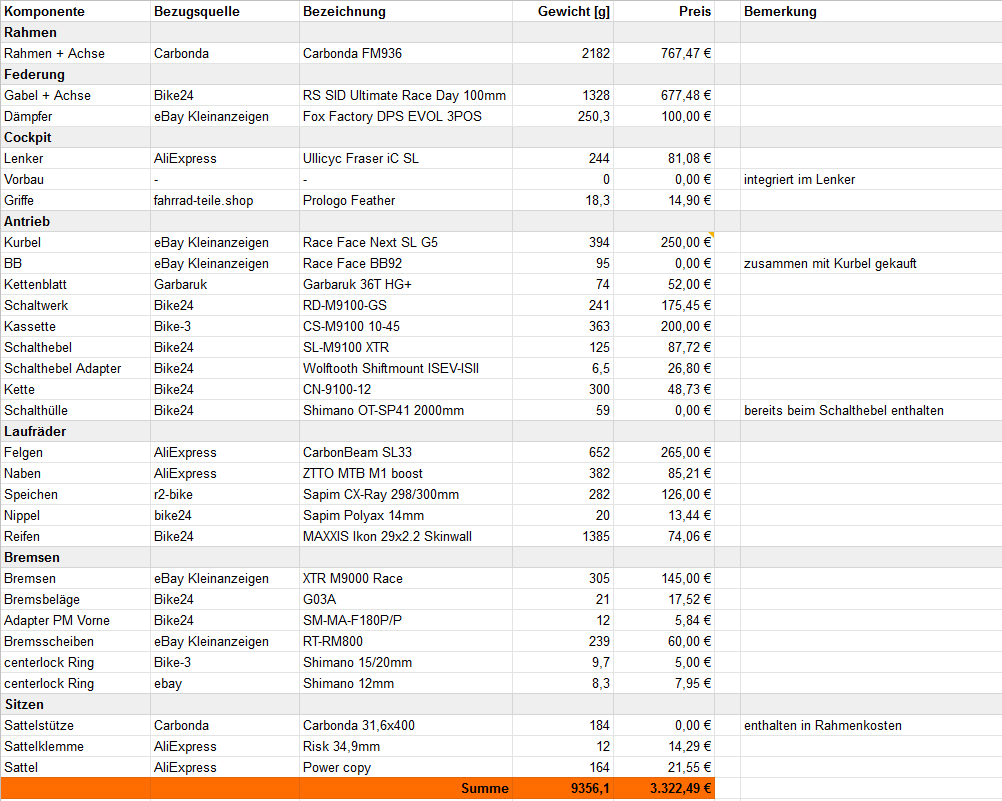Select the Cockpit section heading
Image resolution: width=1002 pixels, height=801 pixels.
click(x=75, y=137)
